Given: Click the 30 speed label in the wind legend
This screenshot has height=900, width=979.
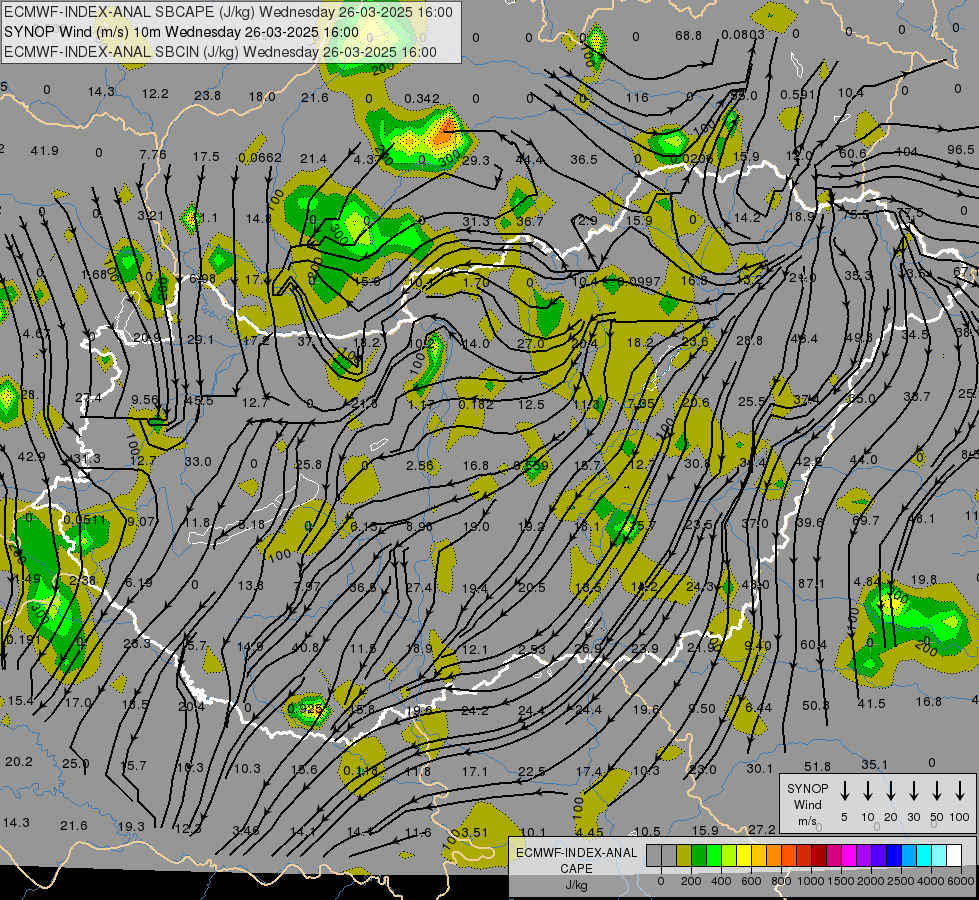Looking at the screenshot, I should click(x=914, y=817).
